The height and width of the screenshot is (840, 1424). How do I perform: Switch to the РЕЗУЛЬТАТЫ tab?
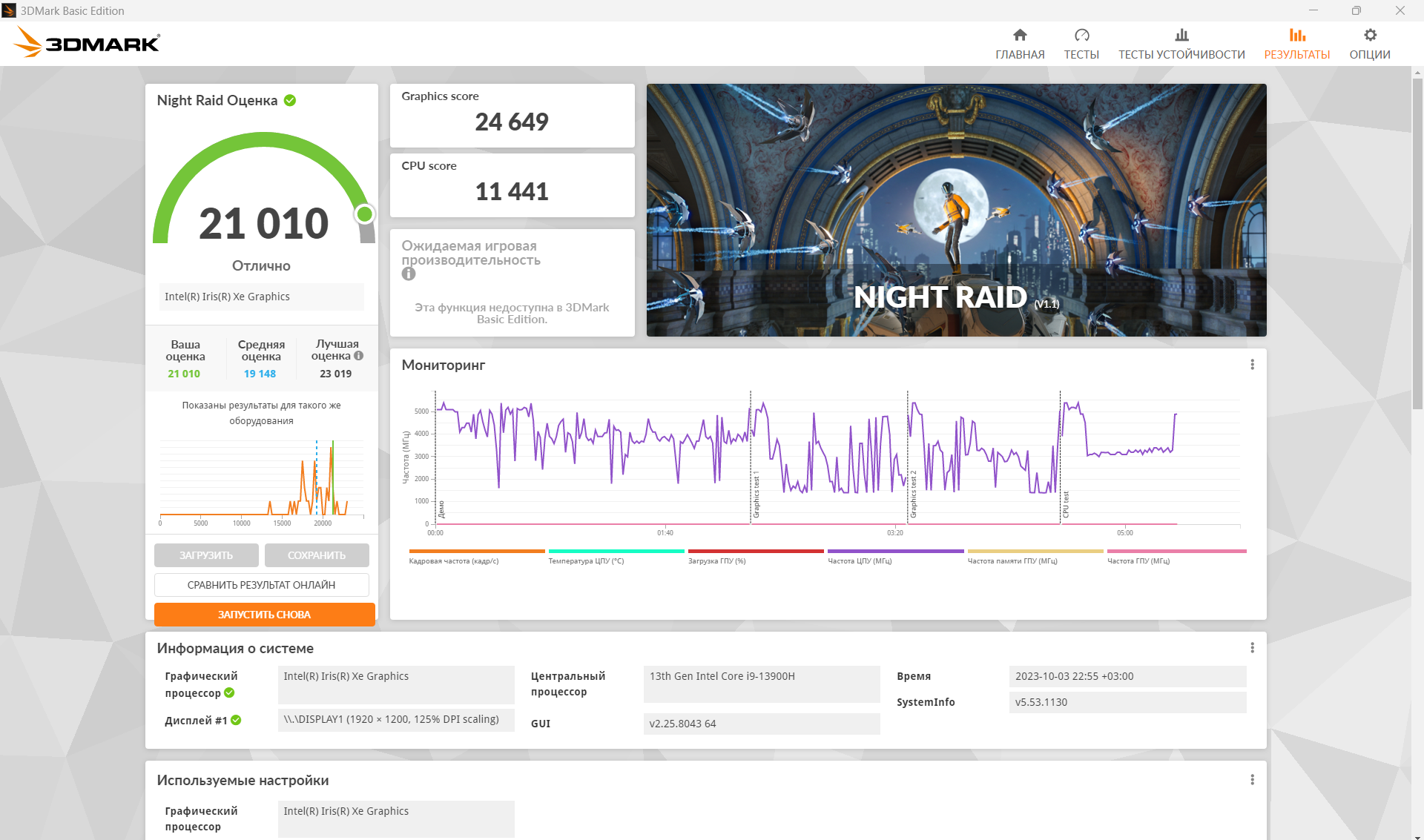(x=1296, y=44)
